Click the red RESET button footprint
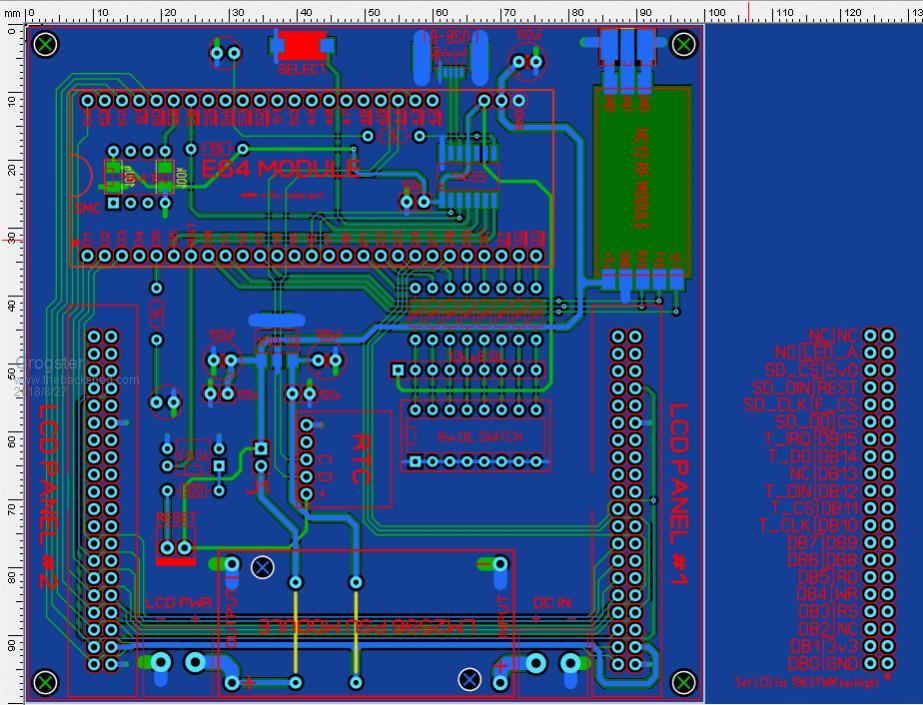This screenshot has height=705, width=923. point(176,562)
